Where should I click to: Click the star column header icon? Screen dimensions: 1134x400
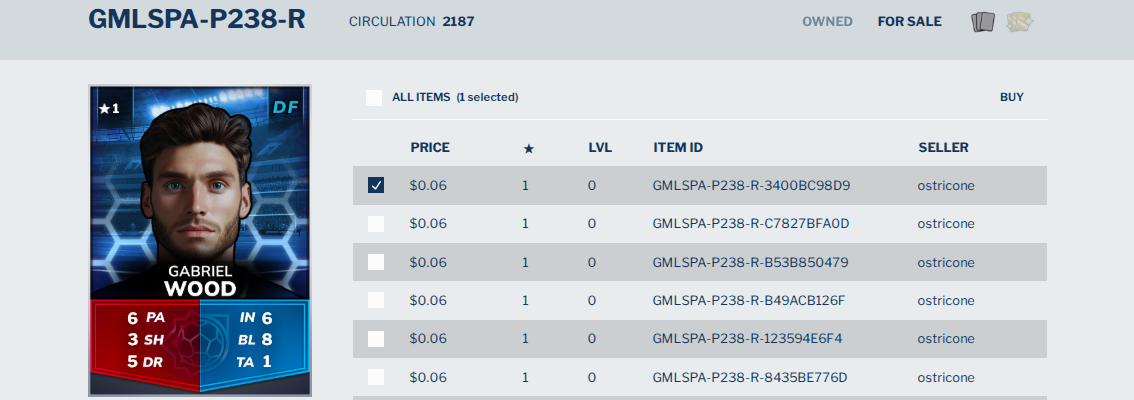pos(529,148)
